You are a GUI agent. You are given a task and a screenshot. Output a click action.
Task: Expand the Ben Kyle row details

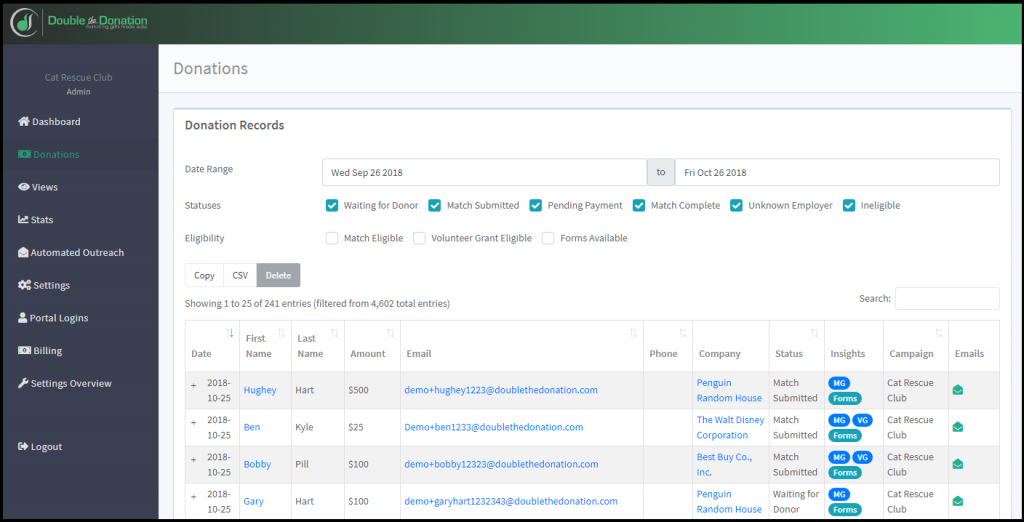(193, 422)
